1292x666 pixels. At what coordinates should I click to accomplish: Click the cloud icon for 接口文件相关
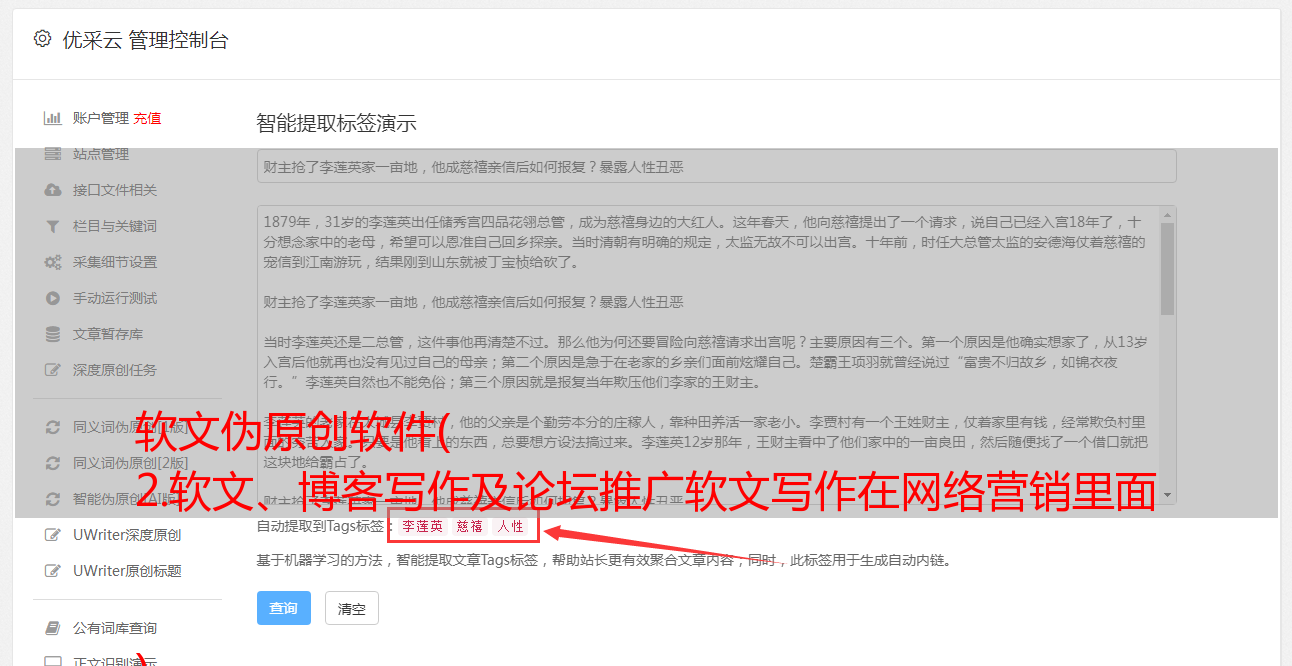[53, 190]
